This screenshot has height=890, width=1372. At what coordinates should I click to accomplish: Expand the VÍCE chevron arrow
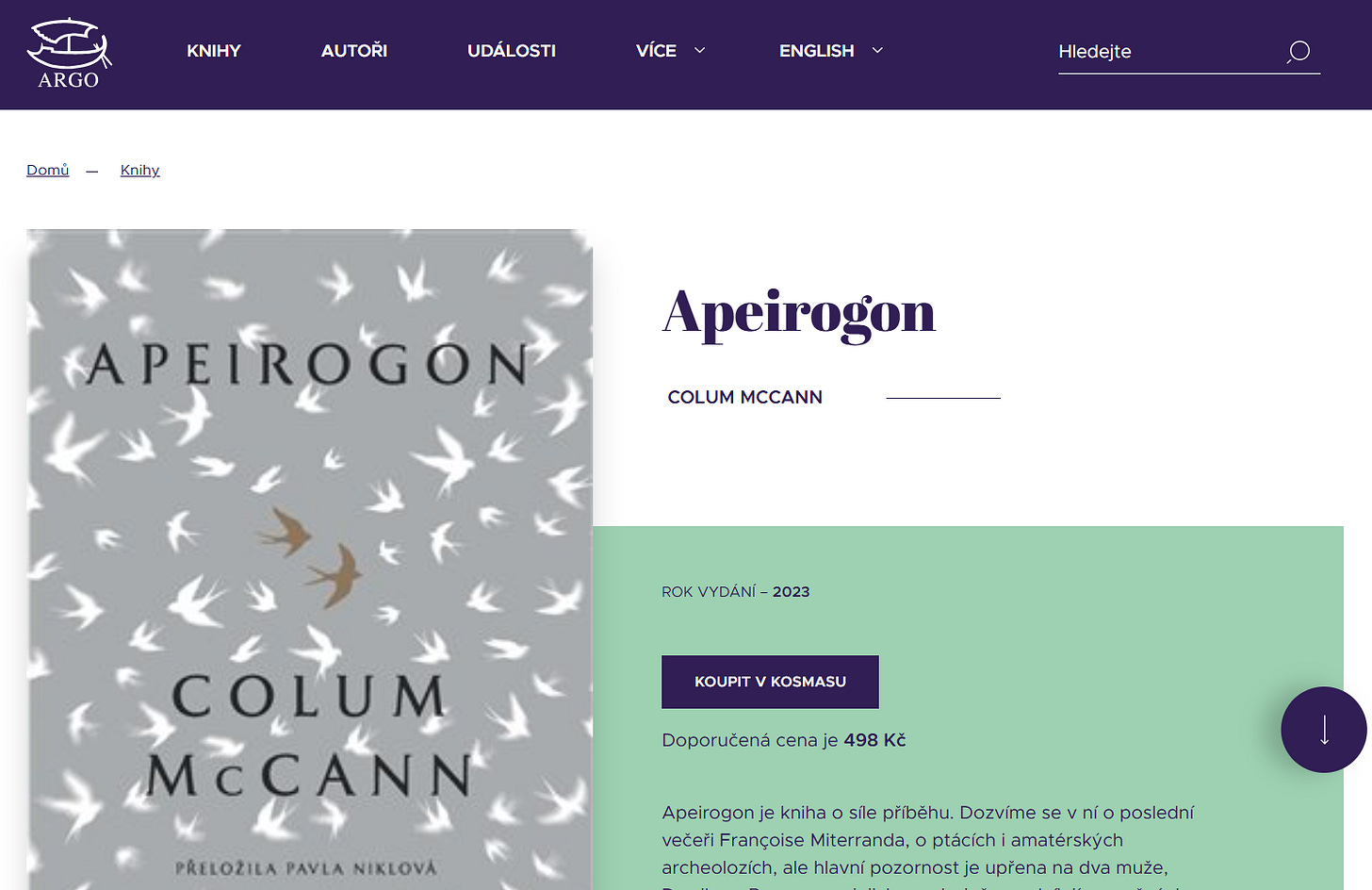pyautogui.click(x=699, y=51)
